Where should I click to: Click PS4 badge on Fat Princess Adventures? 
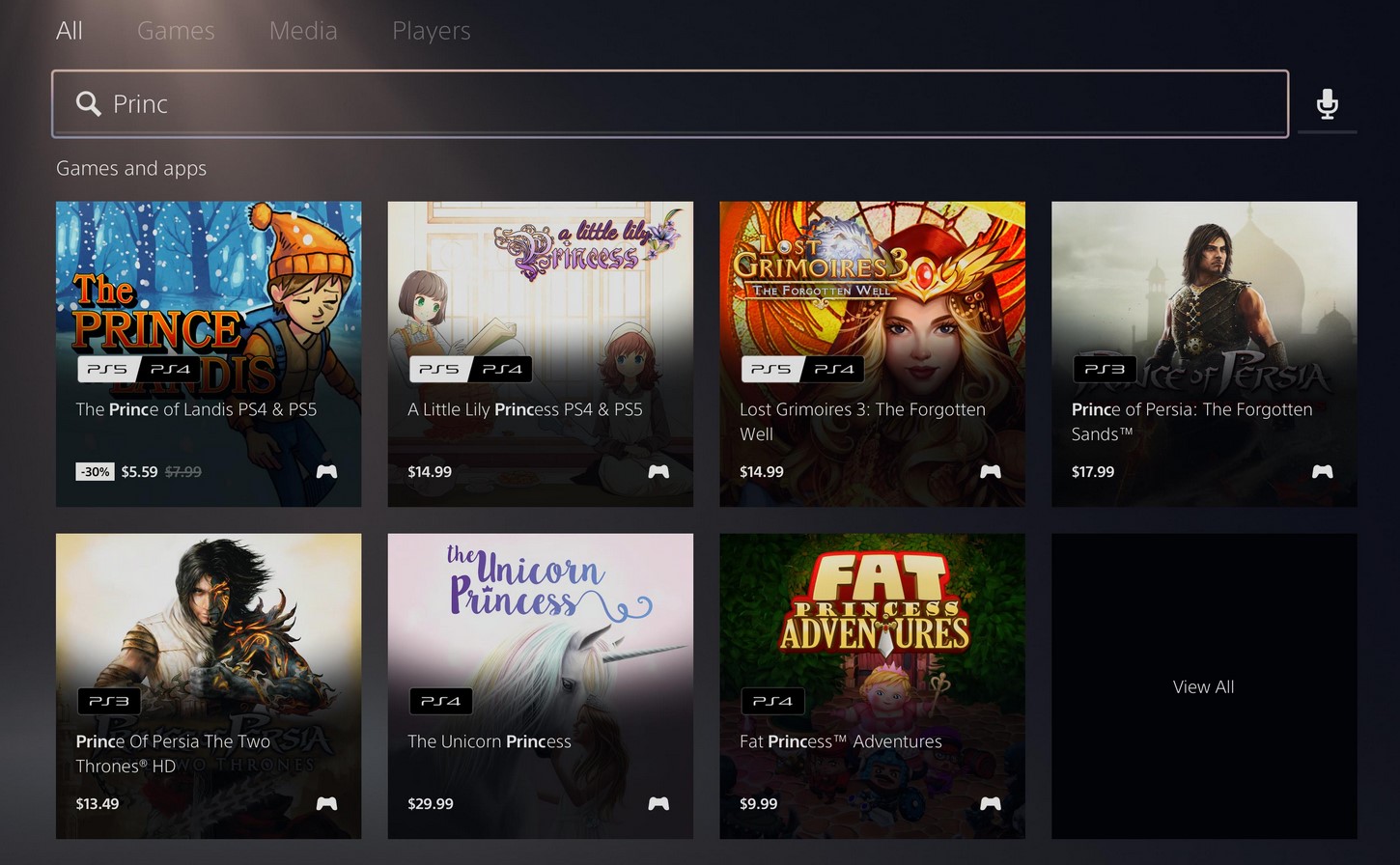click(x=772, y=701)
